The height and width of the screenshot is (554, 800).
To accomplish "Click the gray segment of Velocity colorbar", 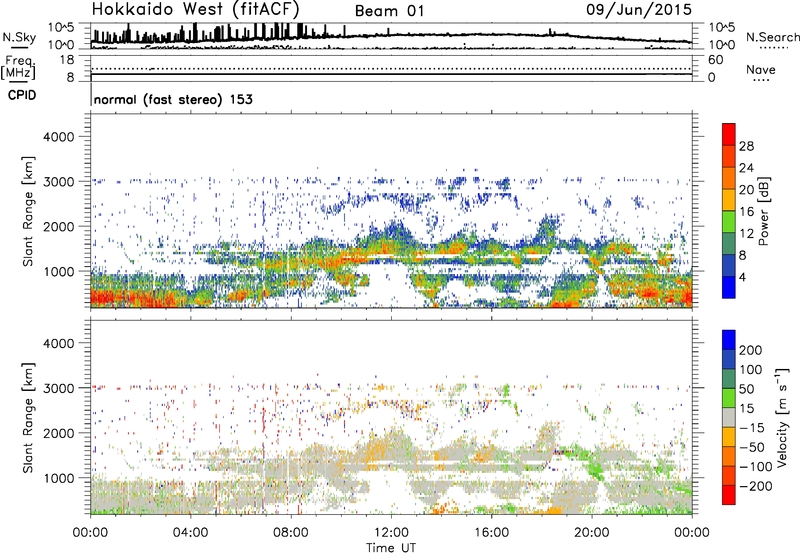I will coord(729,417).
